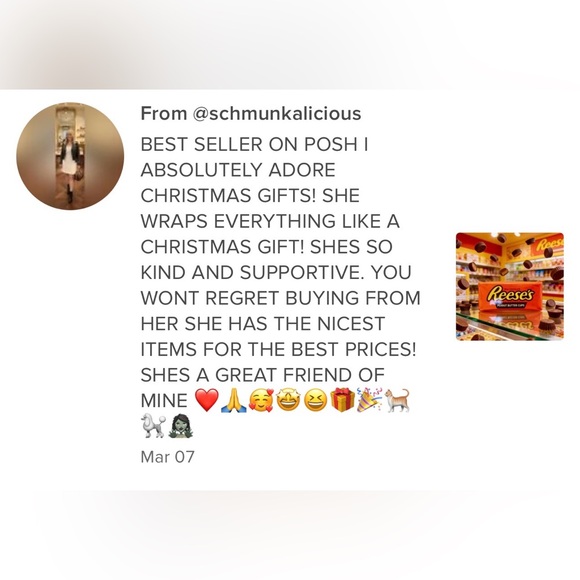
Task: Click the red heart emoji
Action: pyautogui.click(x=206, y=400)
